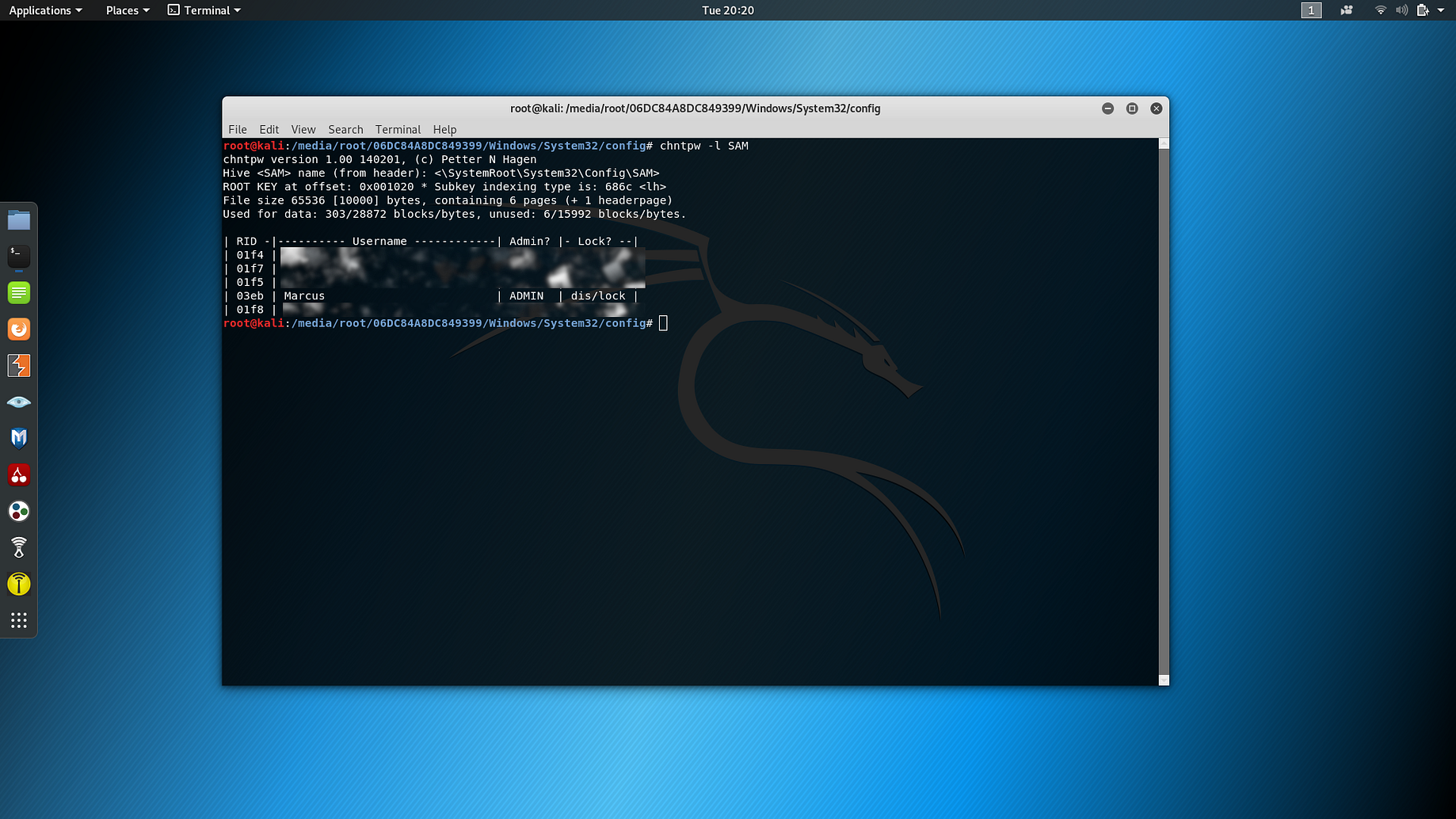Click the "chntpw version 1.00 140201" line
Image resolution: width=1456 pixels, height=819 pixels.
(x=379, y=159)
